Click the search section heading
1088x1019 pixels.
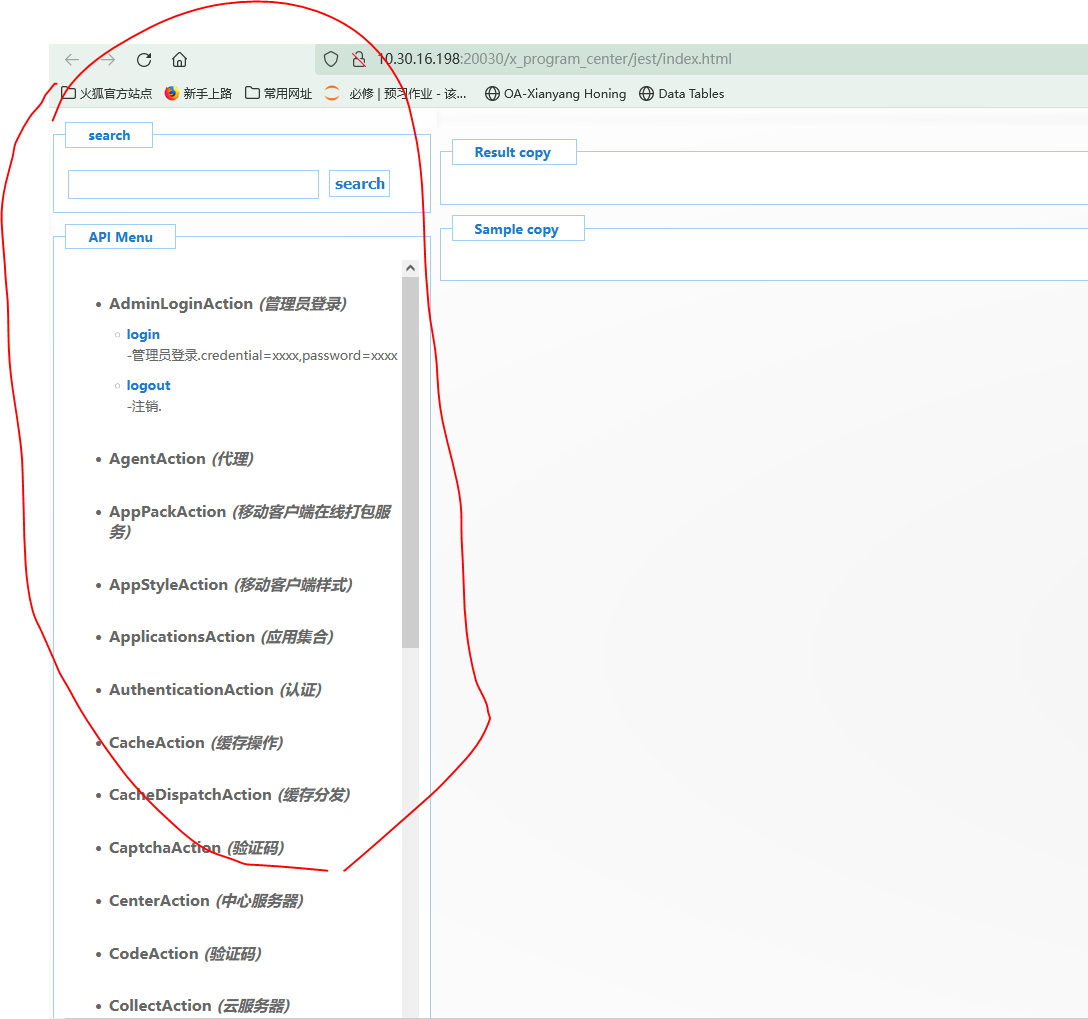109,135
